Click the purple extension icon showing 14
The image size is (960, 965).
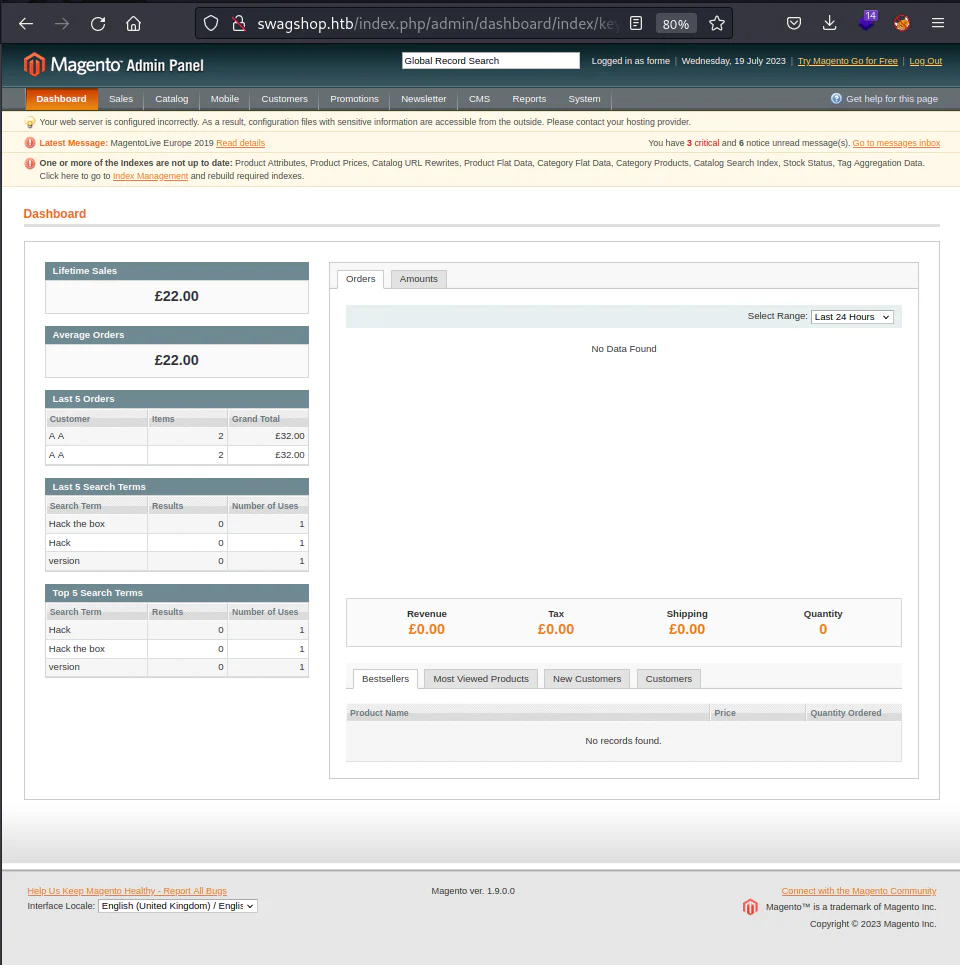point(866,21)
